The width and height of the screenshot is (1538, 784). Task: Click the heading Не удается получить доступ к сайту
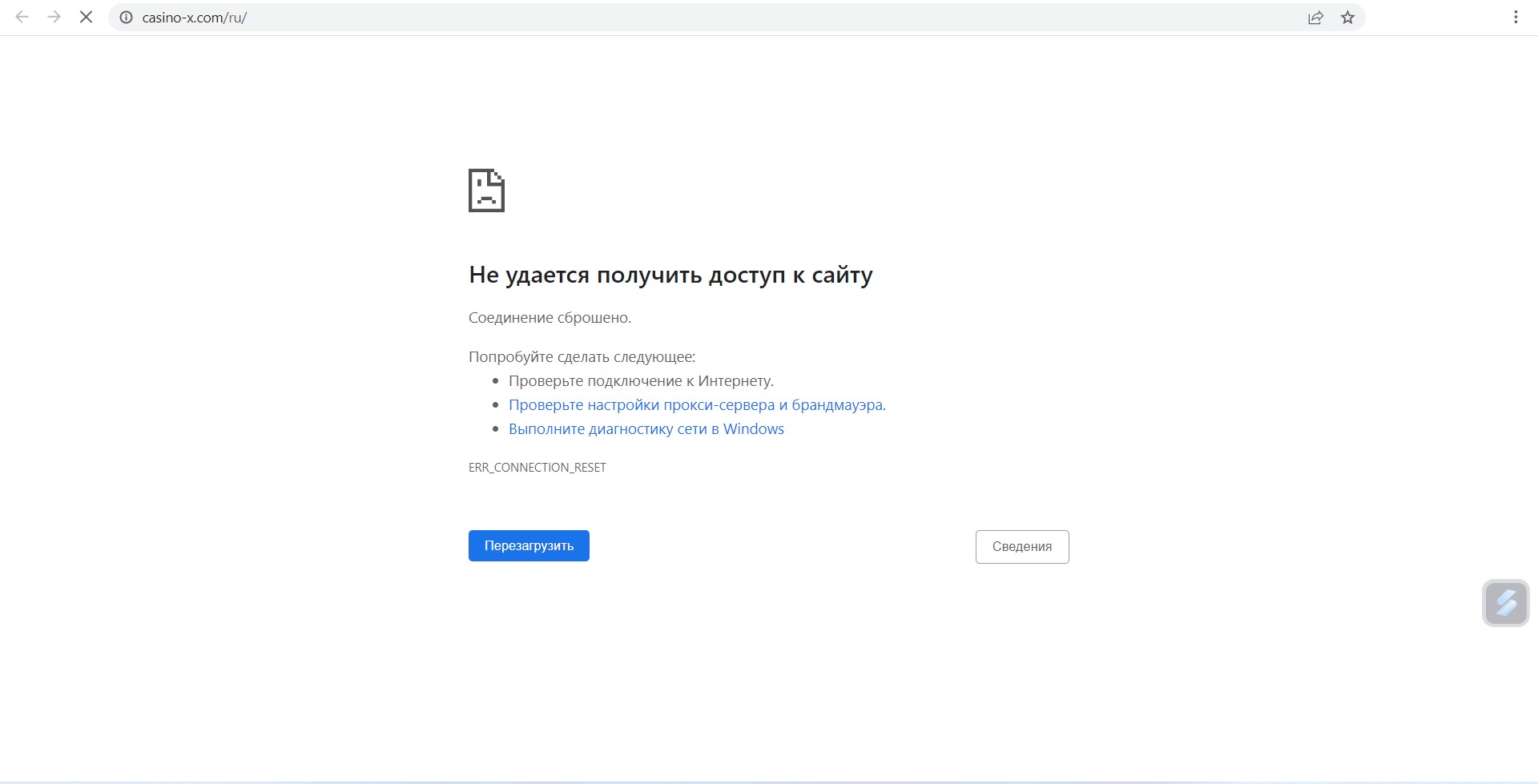pos(670,275)
